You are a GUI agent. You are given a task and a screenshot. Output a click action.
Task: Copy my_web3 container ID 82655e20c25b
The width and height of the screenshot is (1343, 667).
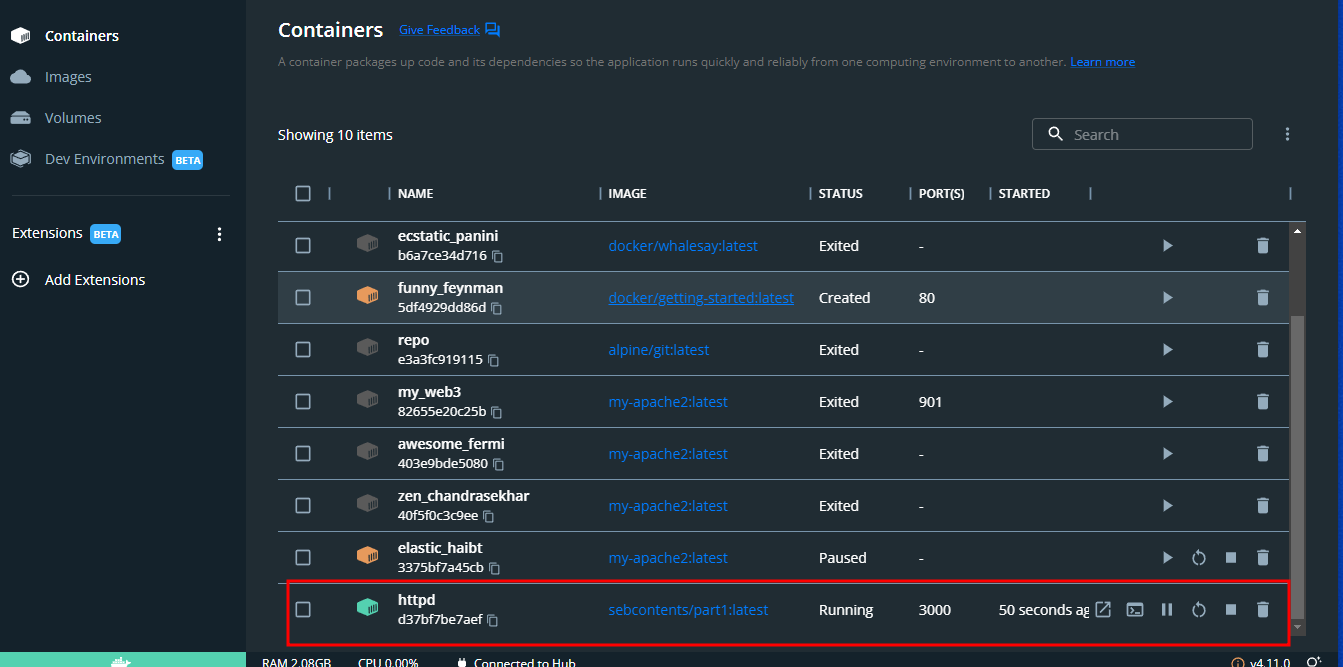pos(496,412)
